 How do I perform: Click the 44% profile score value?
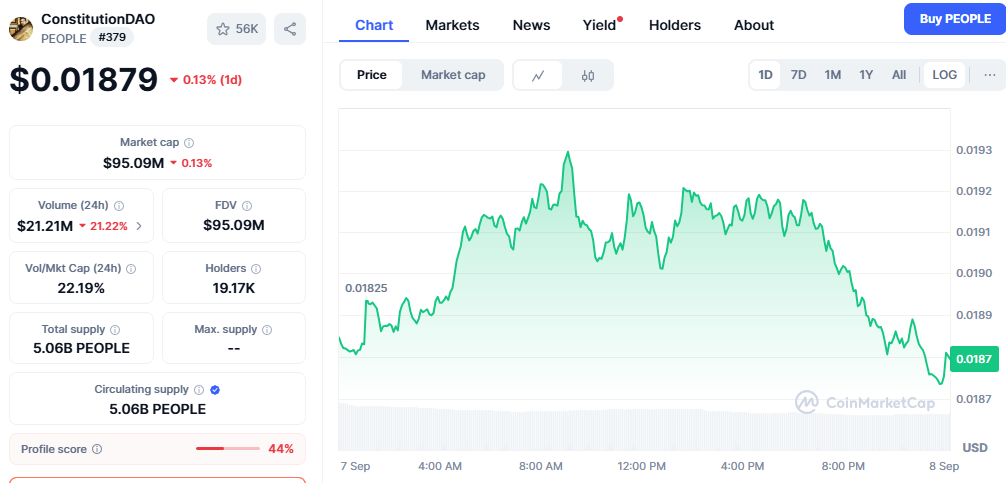tap(281, 449)
